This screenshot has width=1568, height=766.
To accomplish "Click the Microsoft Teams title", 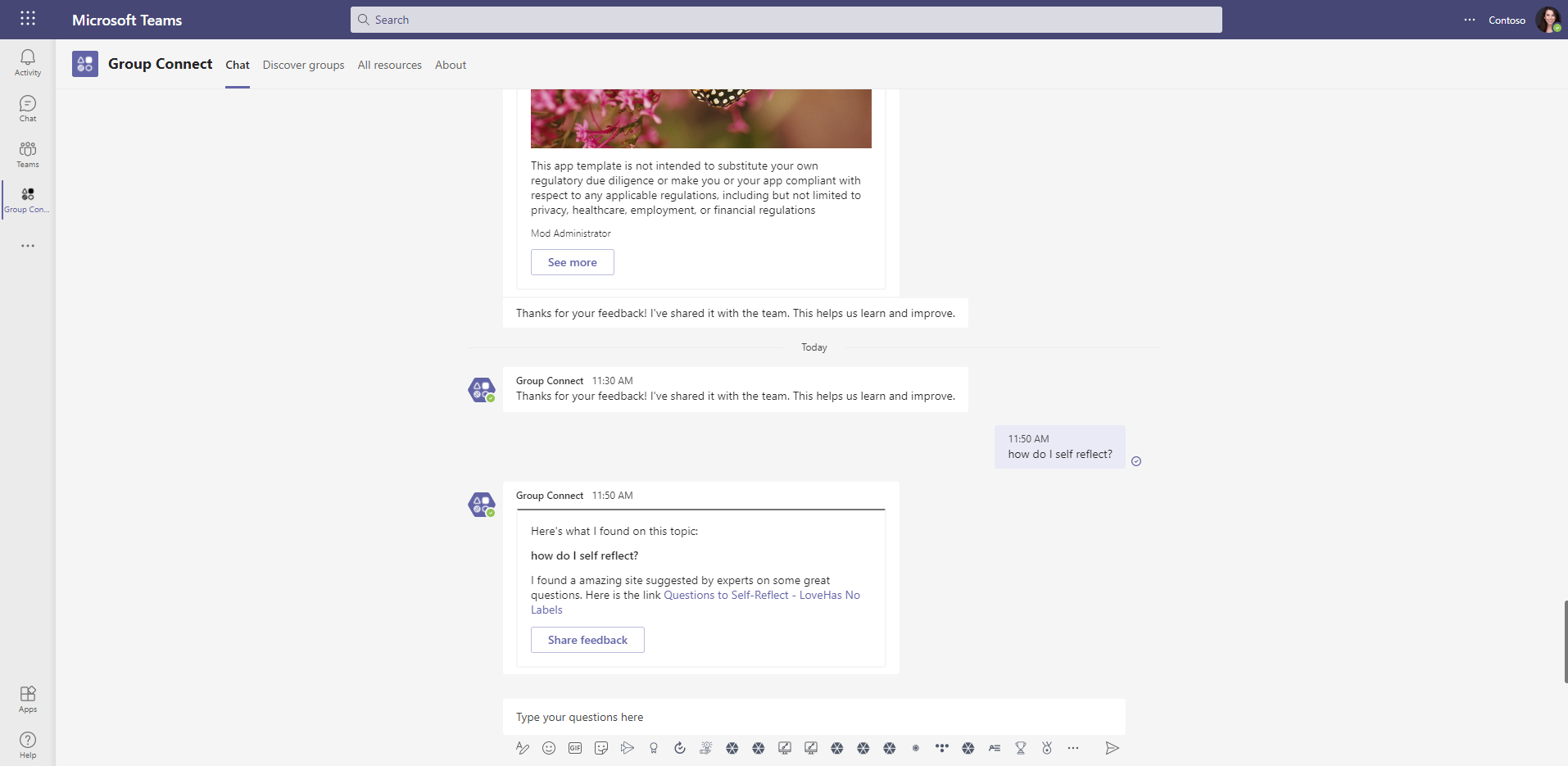I will [x=127, y=20].
